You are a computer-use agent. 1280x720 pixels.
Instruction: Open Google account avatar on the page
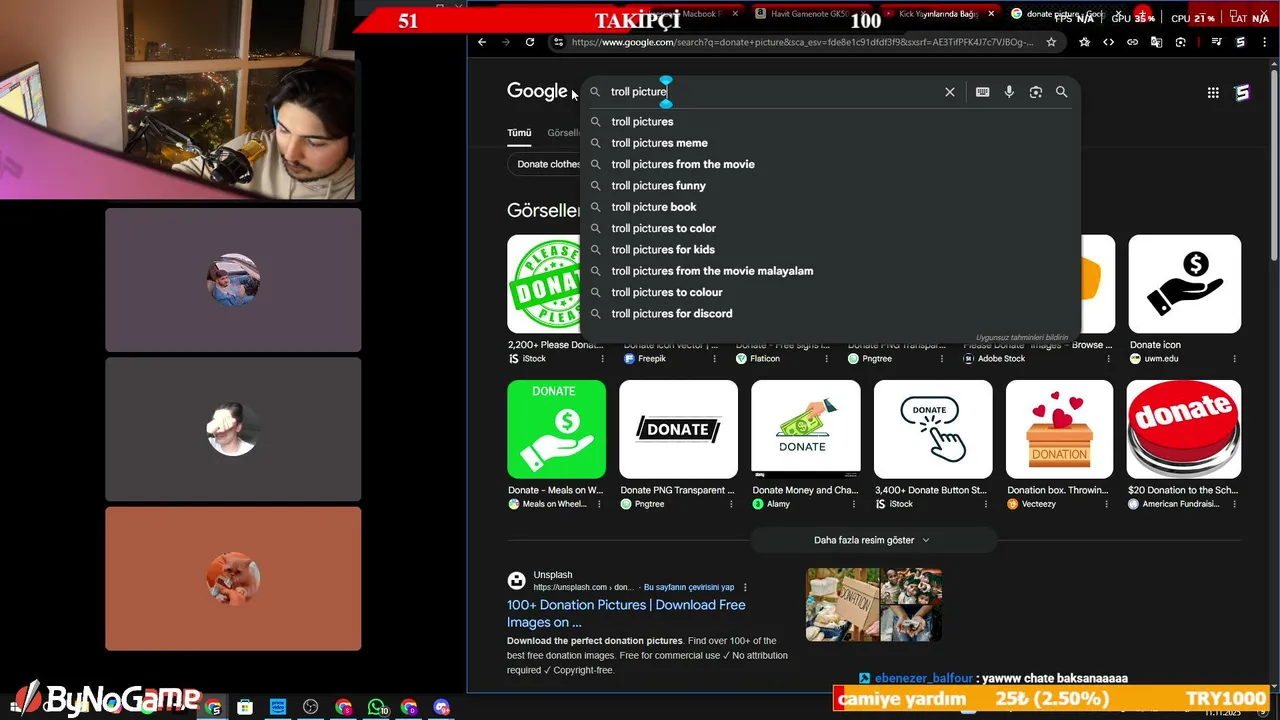pos(1242,93)
